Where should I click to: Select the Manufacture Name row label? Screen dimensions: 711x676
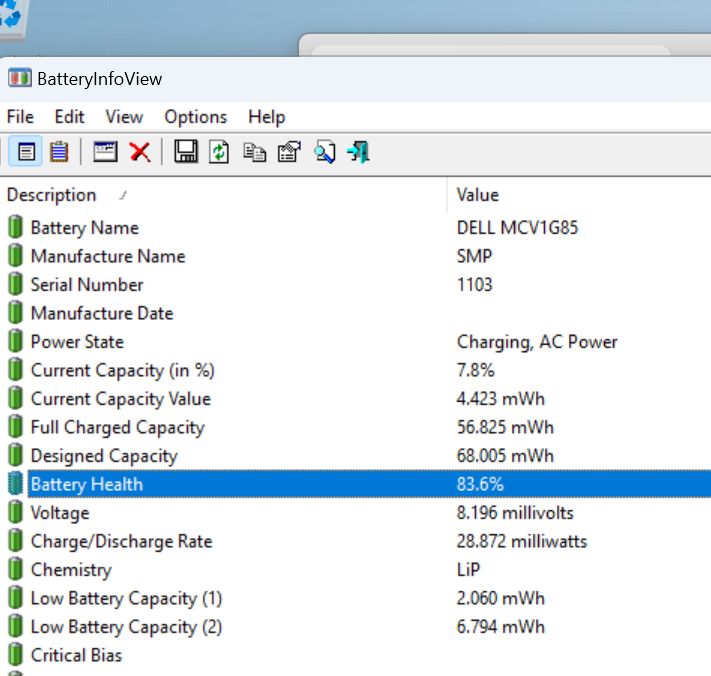(108, 256)
